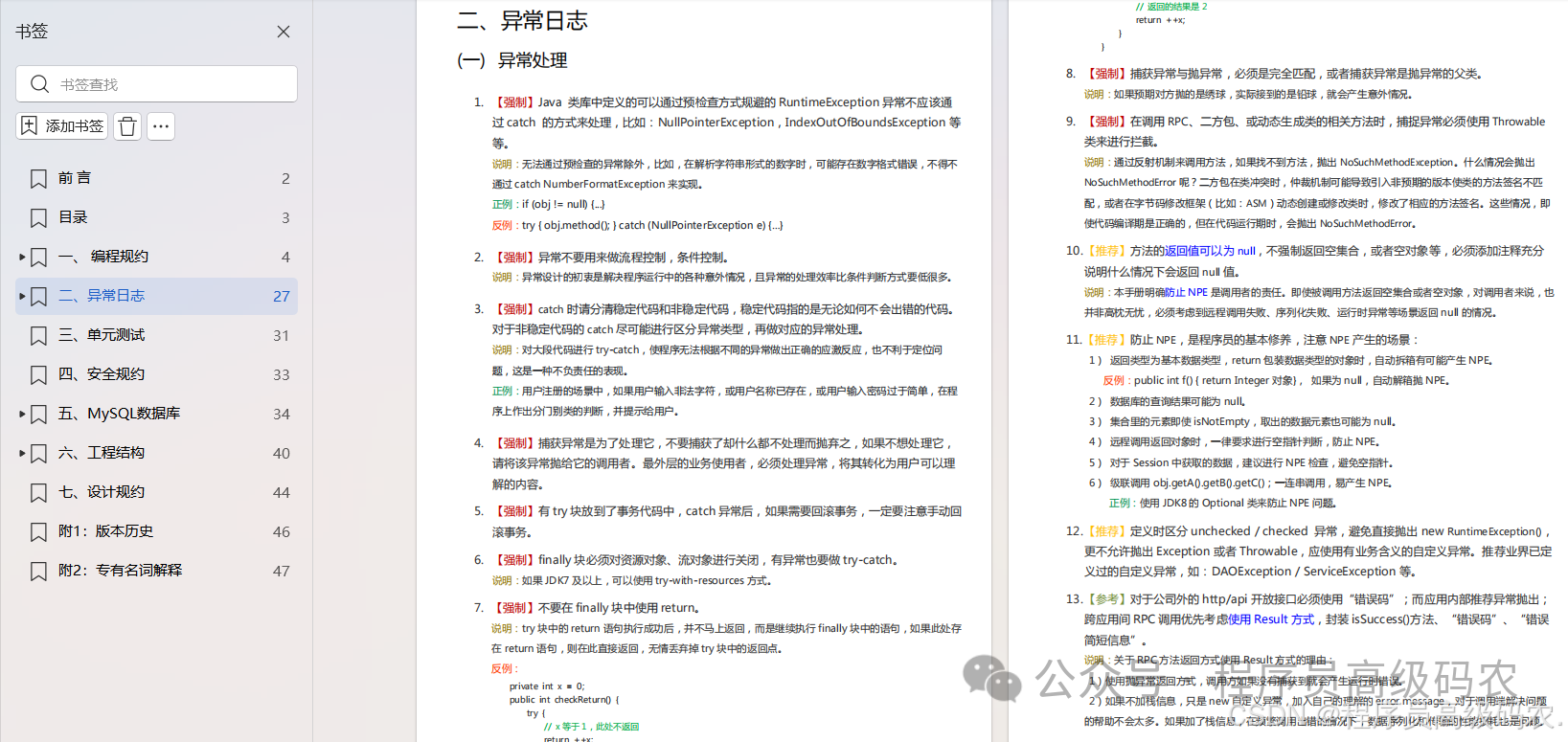Open the 附1：版本历史 bookmark
Screen dimensions: 1568x742
pos(105,531)
